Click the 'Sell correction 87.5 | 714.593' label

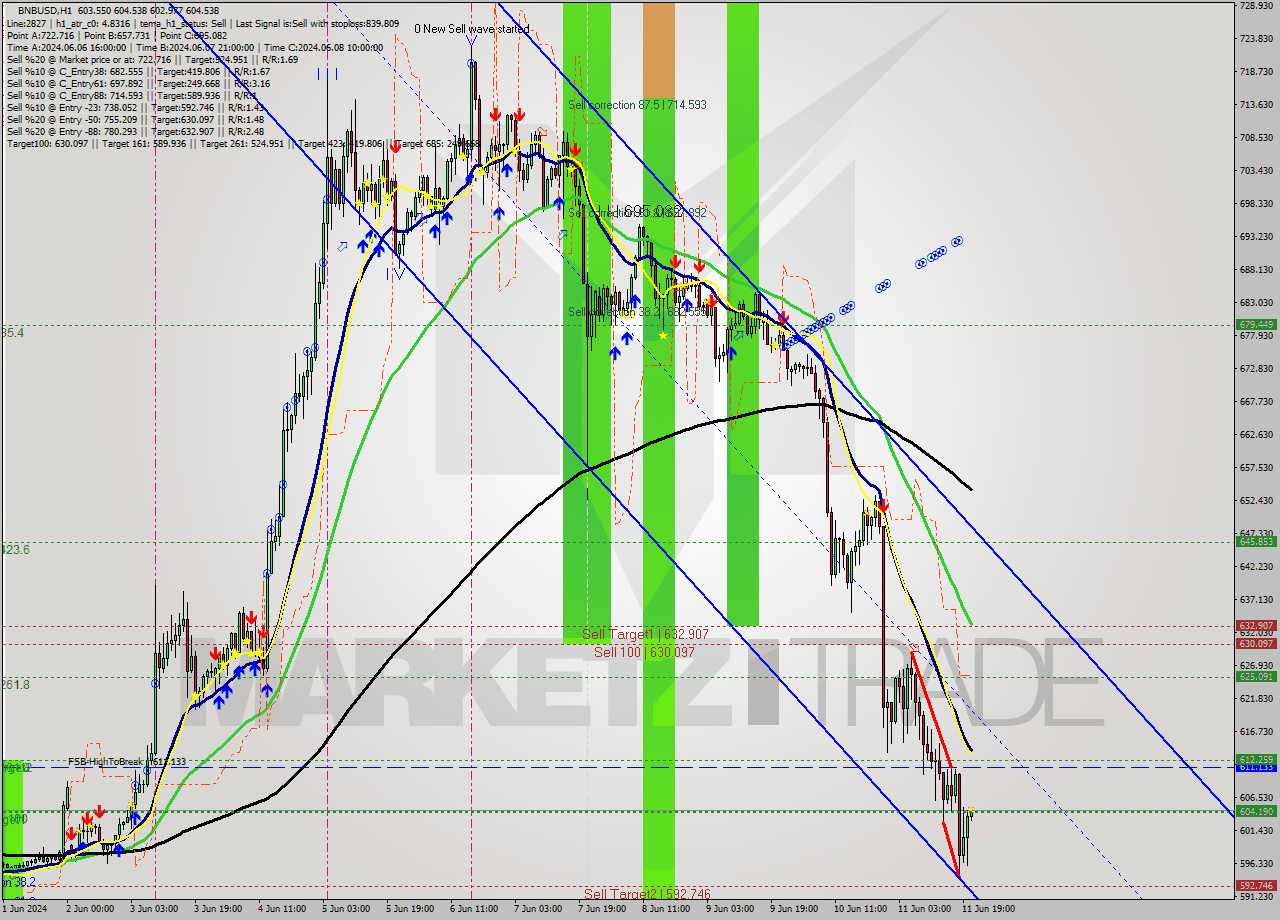[x=637, y=105]
